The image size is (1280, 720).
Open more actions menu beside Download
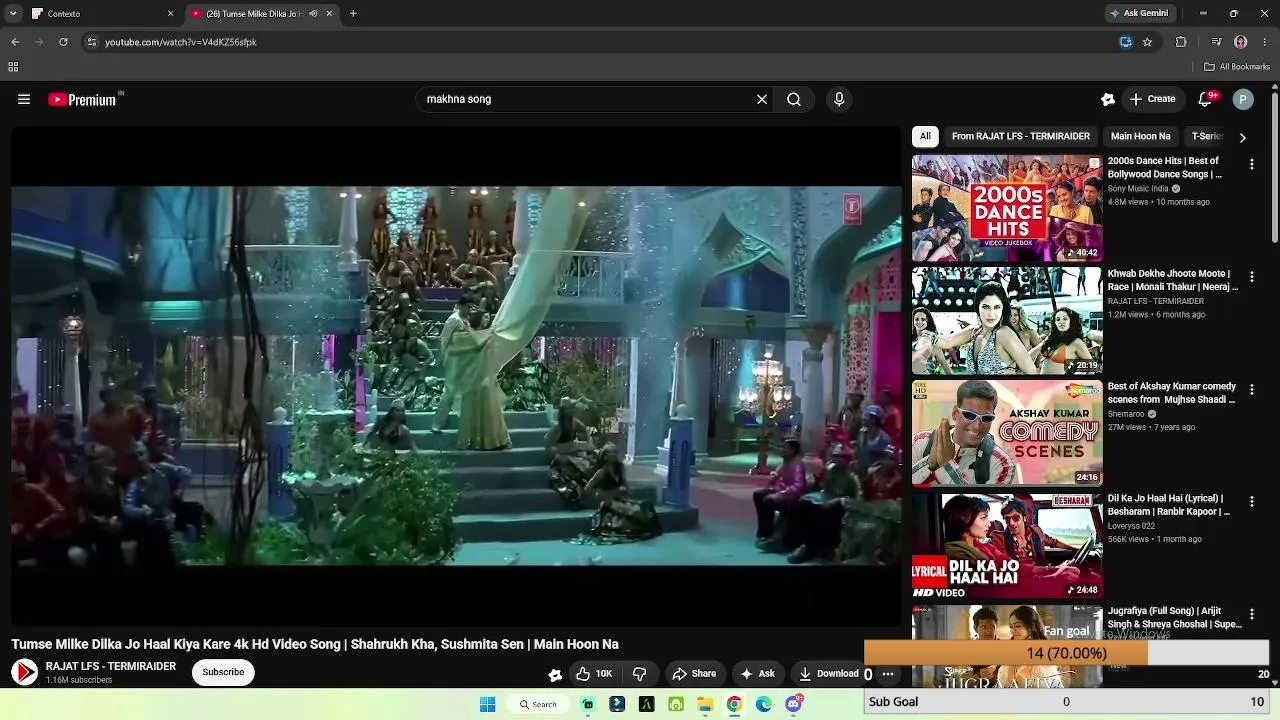click(888, 674)
